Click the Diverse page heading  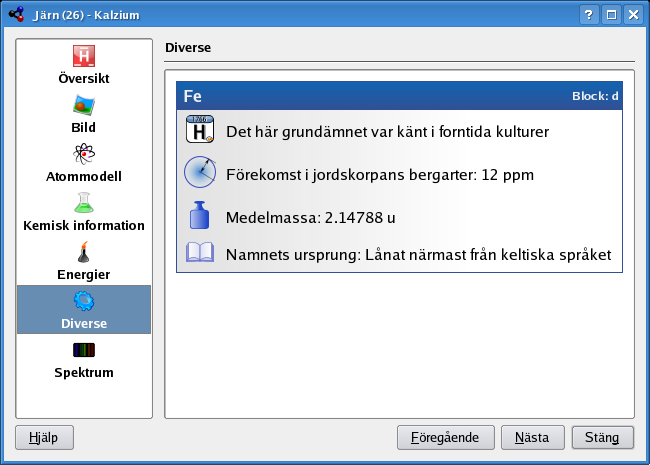(188, 48)
